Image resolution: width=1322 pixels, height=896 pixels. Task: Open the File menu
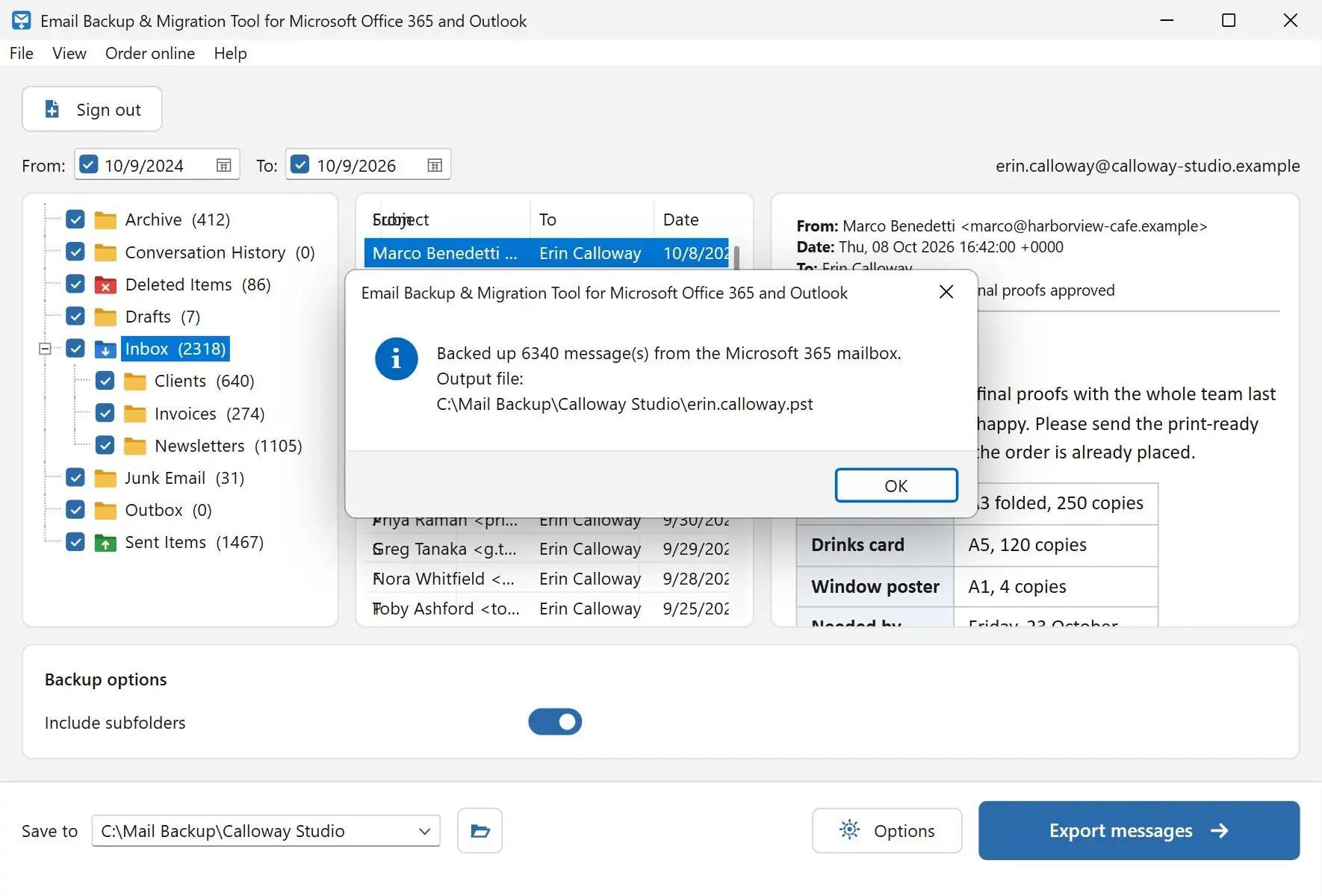point(22,53)
